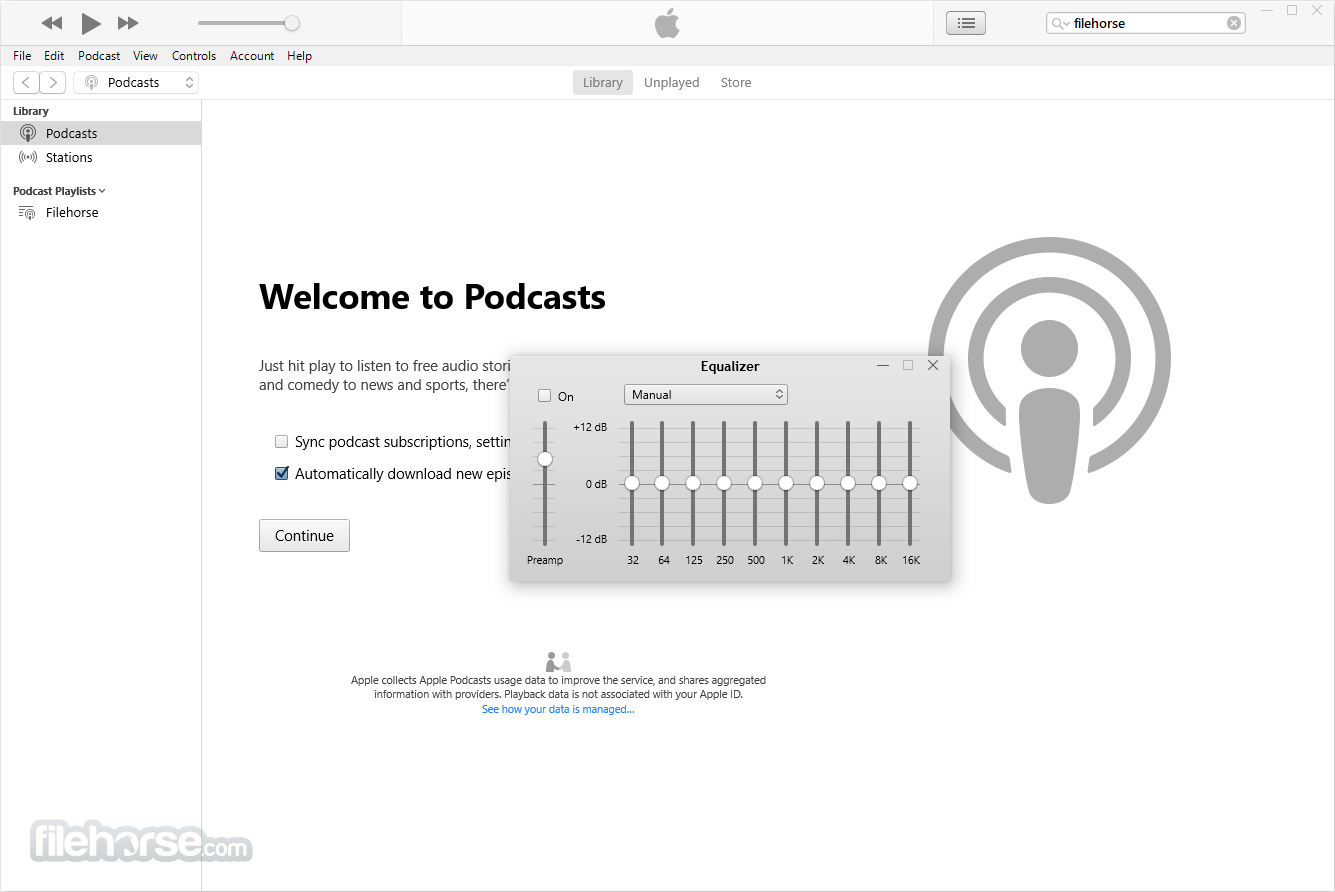Click the search magnifier icon

(1059, 23)
